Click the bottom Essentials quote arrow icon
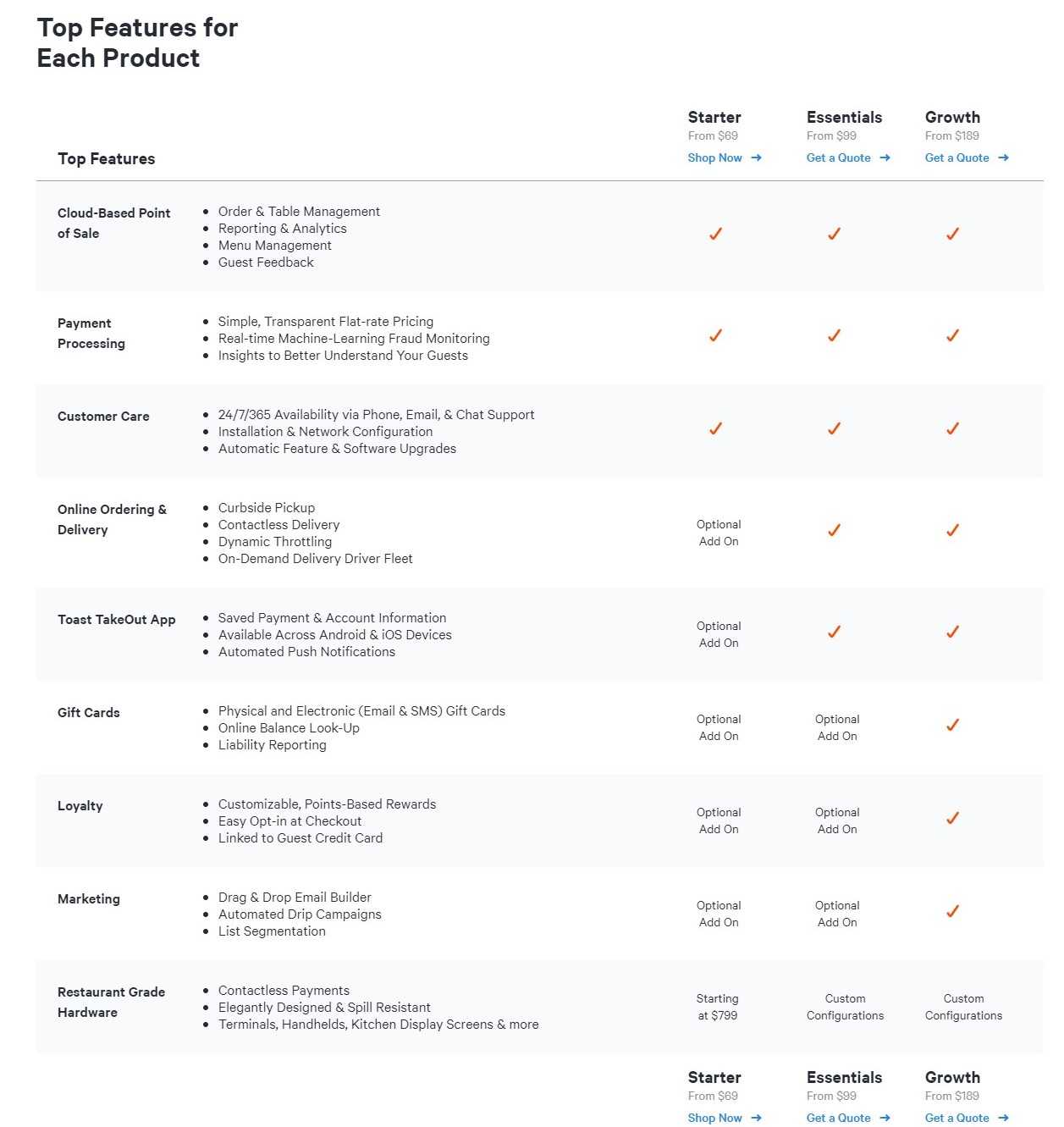Image resolution: width=1064 pixels, height=1127 pixels. tap(885, 1119)
